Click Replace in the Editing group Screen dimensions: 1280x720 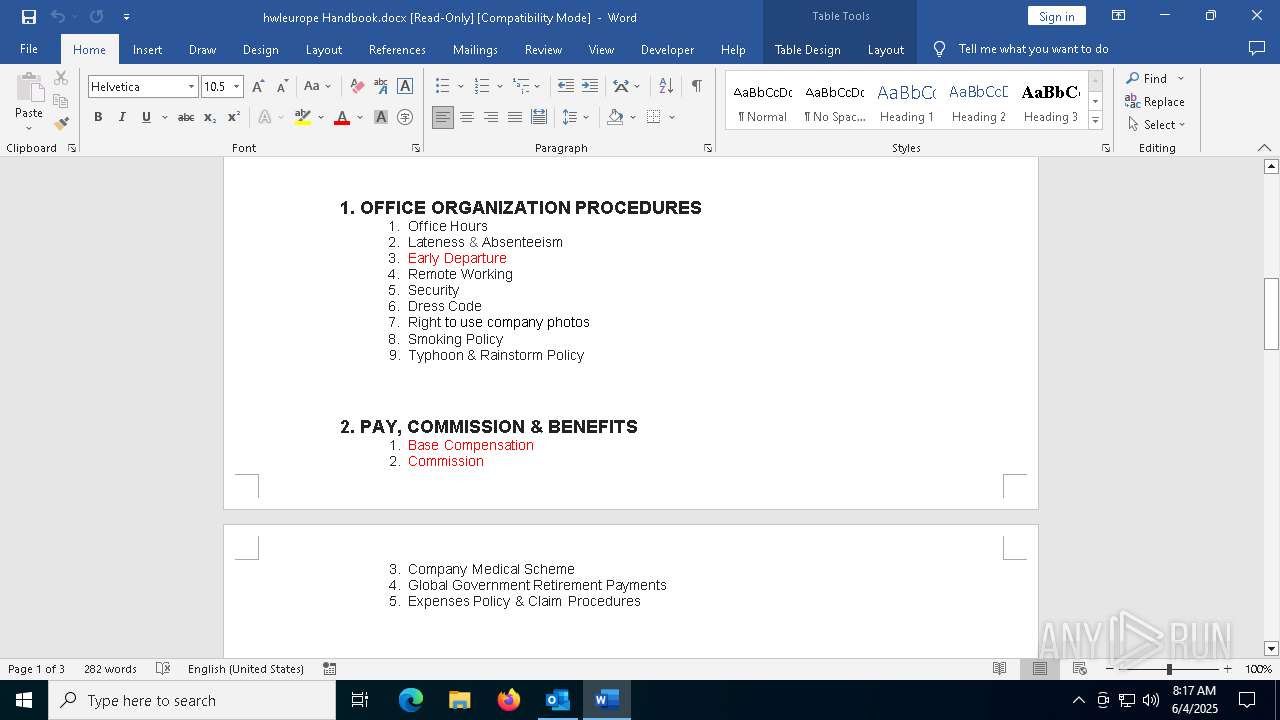click(1155, 101)
